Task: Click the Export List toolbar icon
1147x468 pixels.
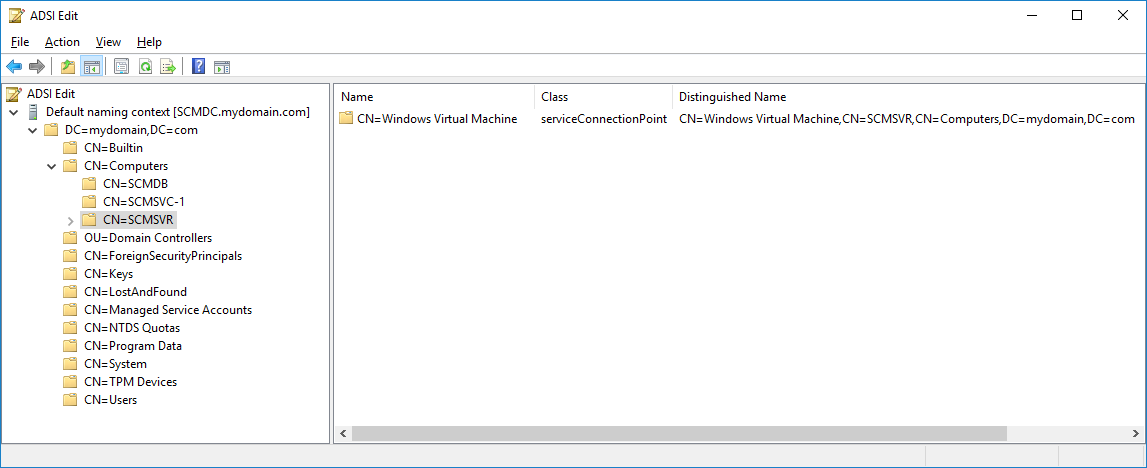Action: coord(168,67)
